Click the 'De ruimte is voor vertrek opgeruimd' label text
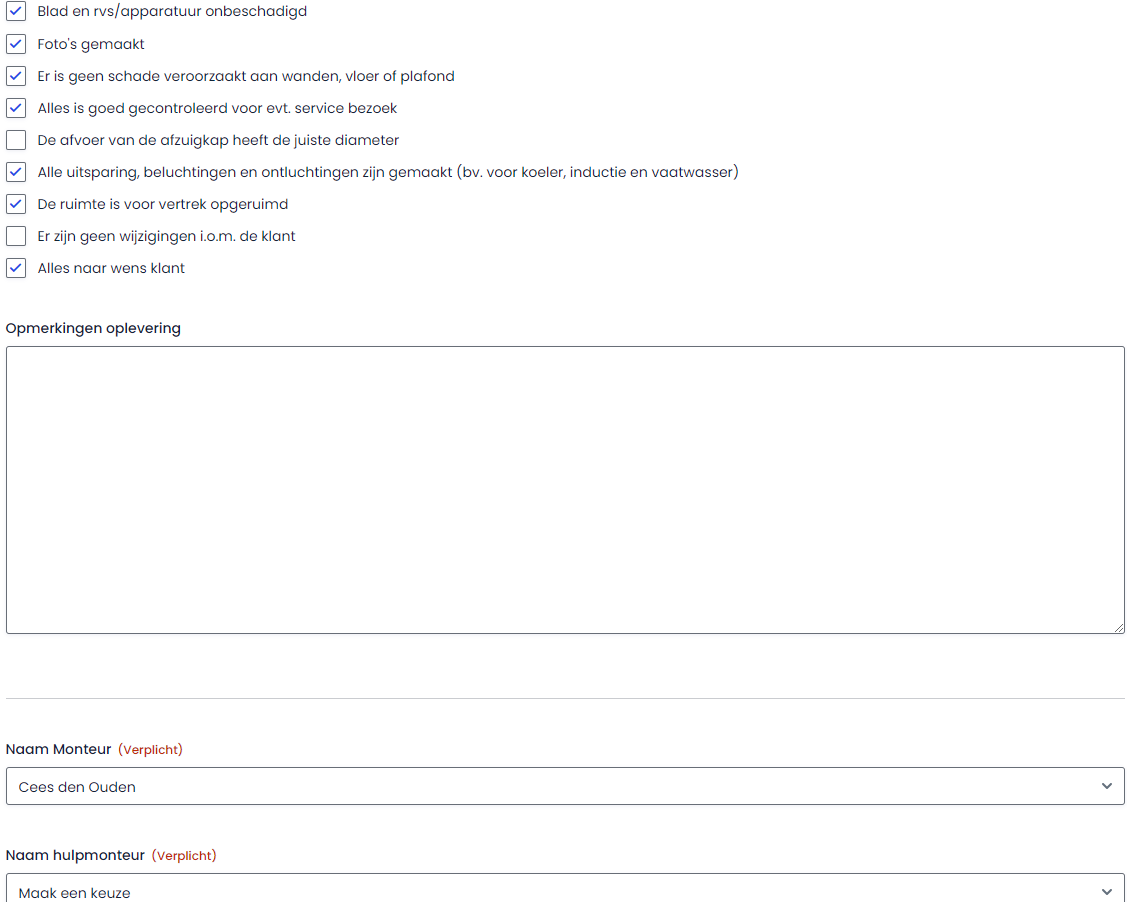Image resolution: width=1127 pixels, height=902 pixels. tap(162, 204)
